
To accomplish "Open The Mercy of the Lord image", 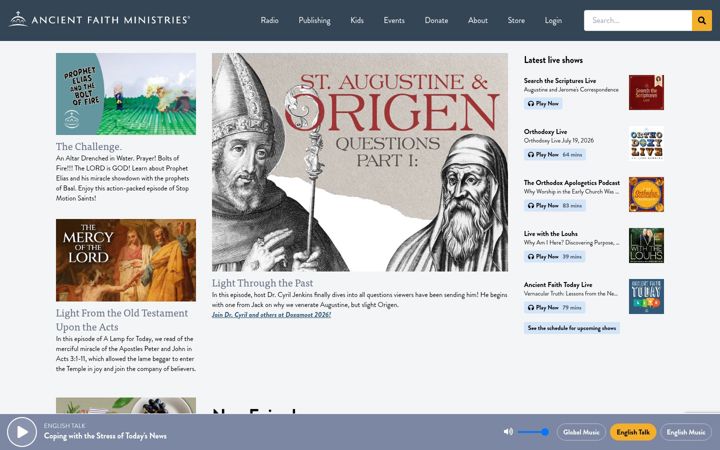I will 126,260.
